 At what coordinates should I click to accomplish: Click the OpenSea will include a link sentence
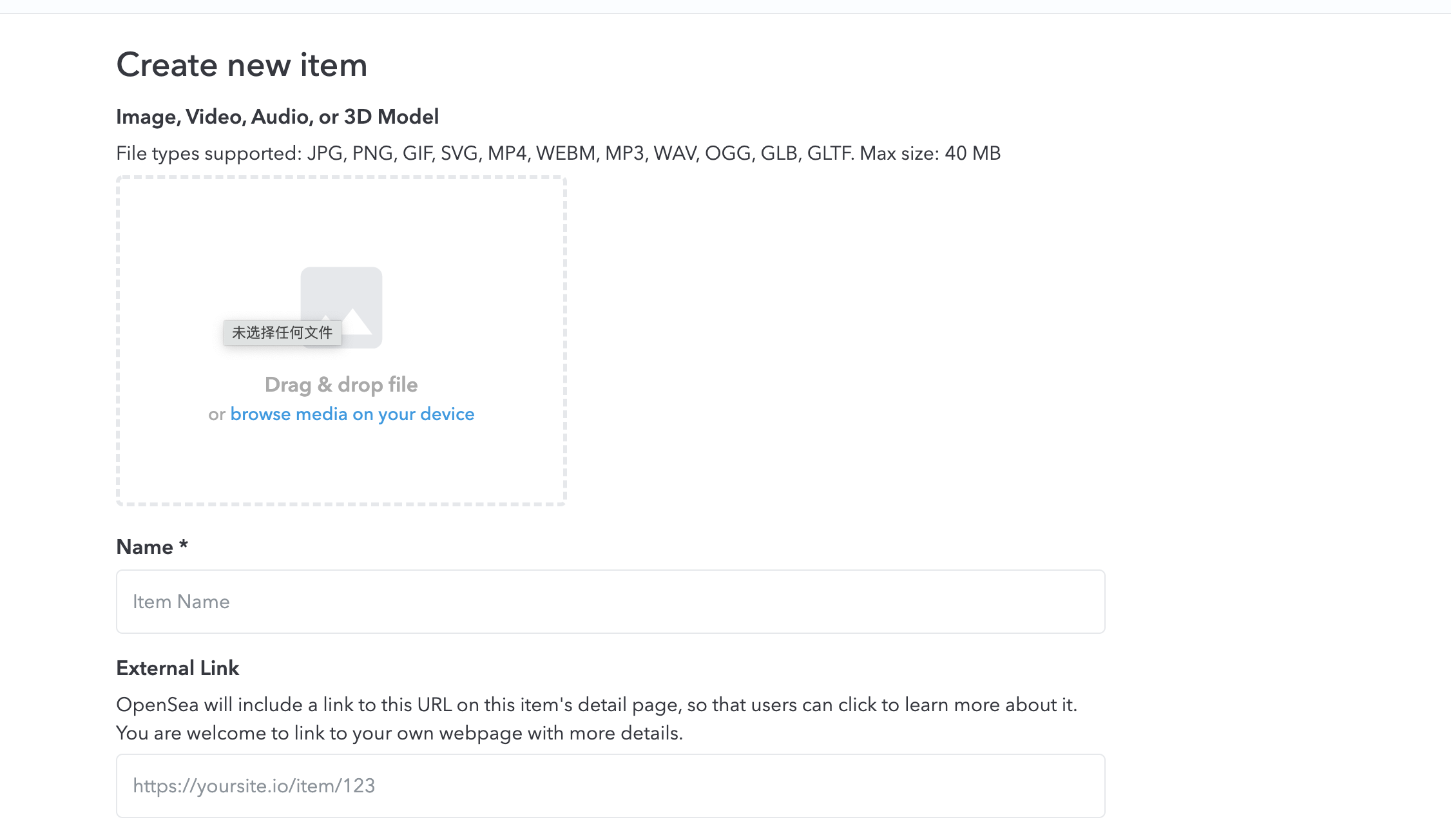596,705
